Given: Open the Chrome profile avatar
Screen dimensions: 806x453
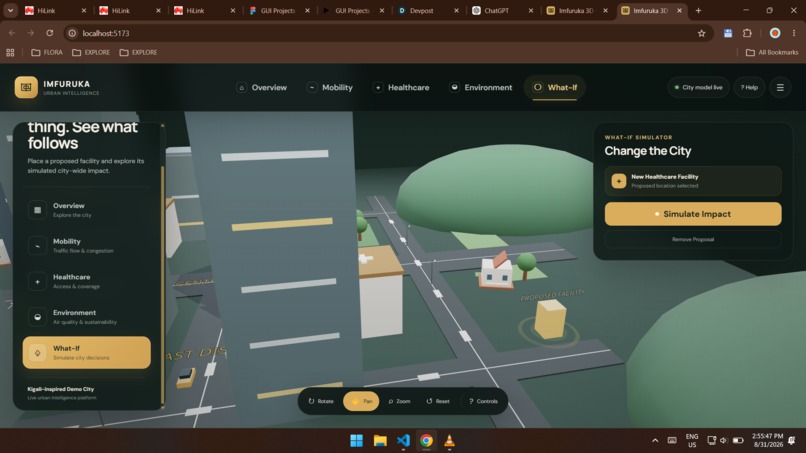Looking at the screenshot, I should click(x=775, y=33).
